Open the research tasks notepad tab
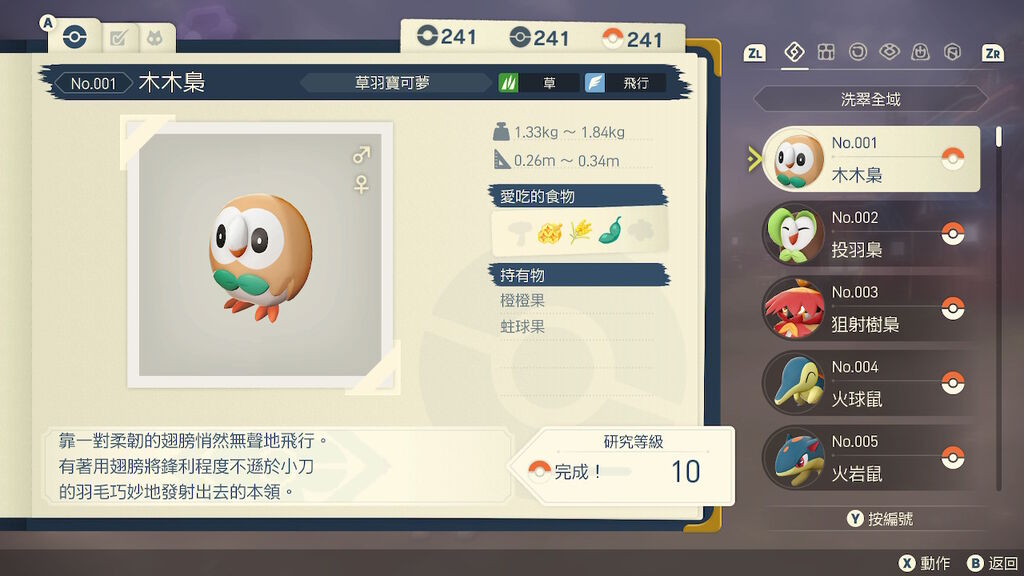The height and width of the screenshot is (576, 1024). [119, 39]
